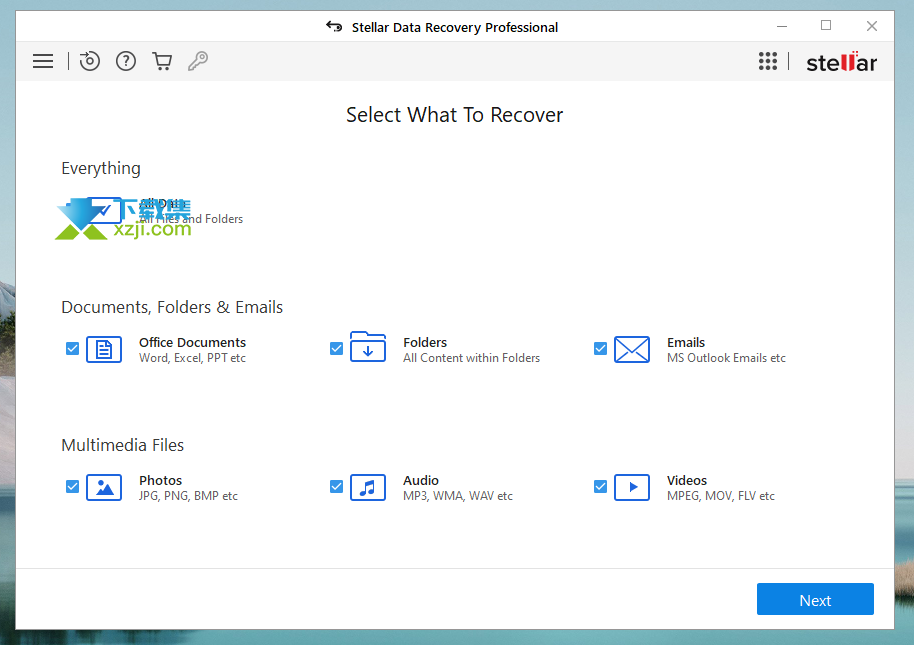Click the shopping cart buy icon

click(x=162, y=61)
